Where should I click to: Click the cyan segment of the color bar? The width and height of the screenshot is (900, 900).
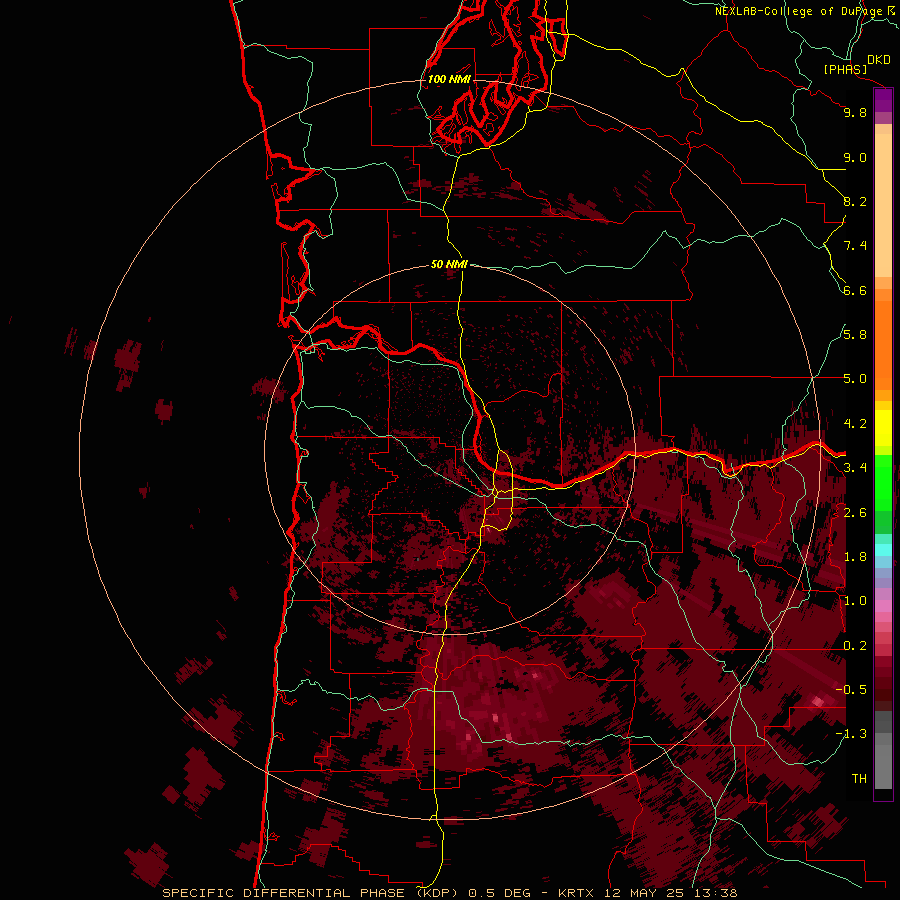pyautogui.click(x=883, y=550)
